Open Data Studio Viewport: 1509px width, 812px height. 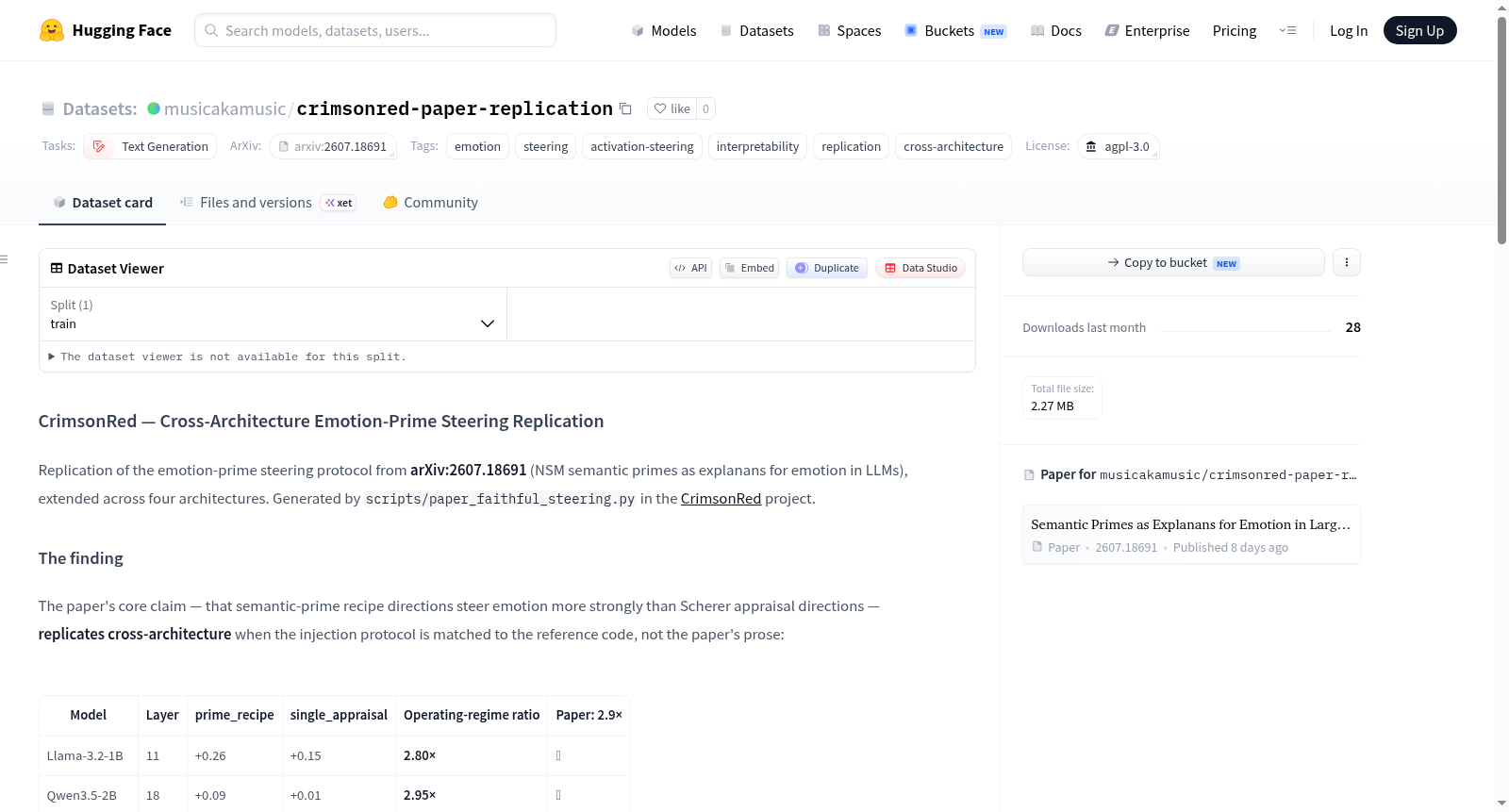[920, 268]
